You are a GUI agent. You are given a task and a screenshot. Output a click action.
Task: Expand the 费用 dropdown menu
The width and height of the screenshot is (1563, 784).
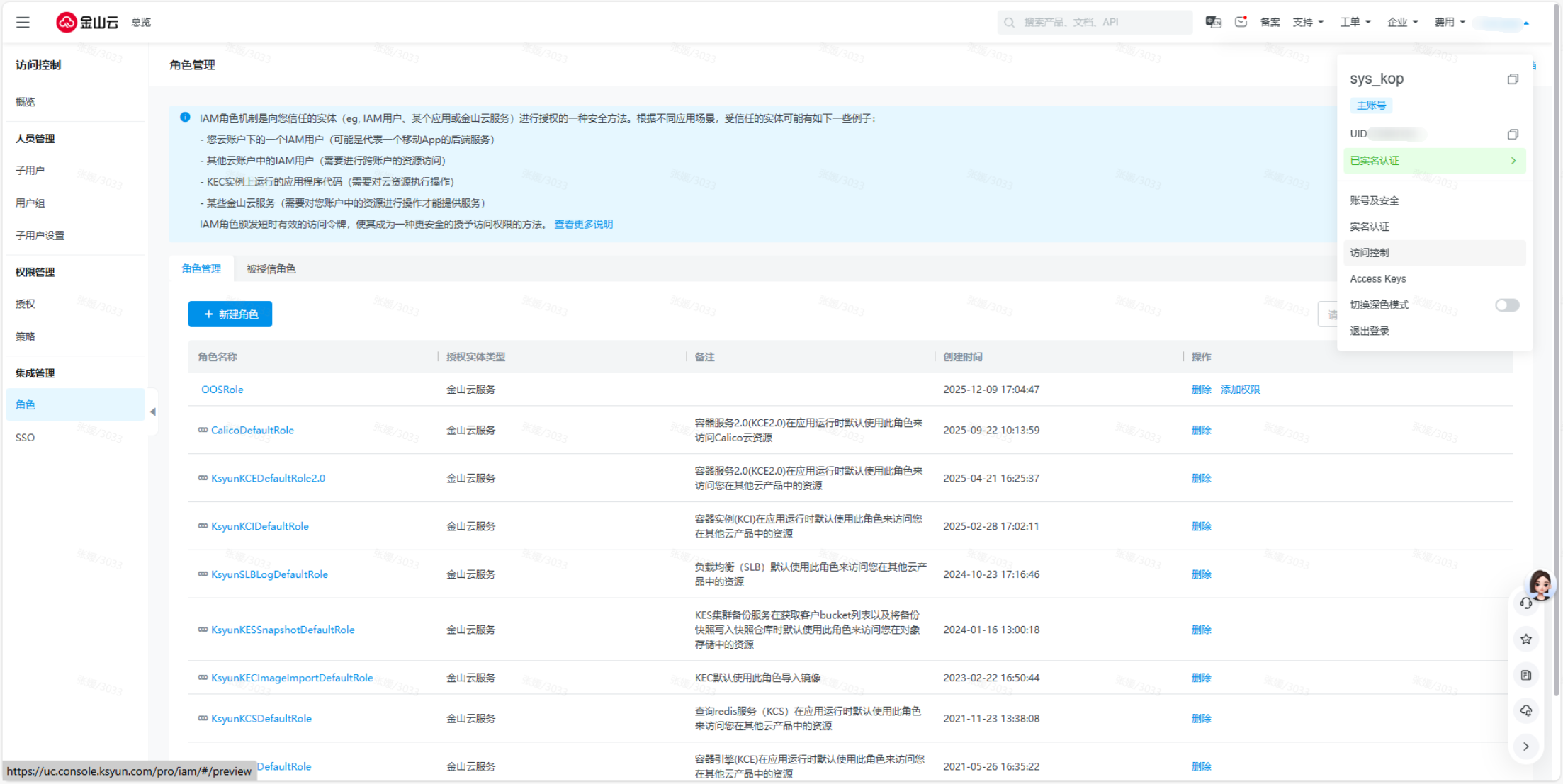tap(1450, 23)
